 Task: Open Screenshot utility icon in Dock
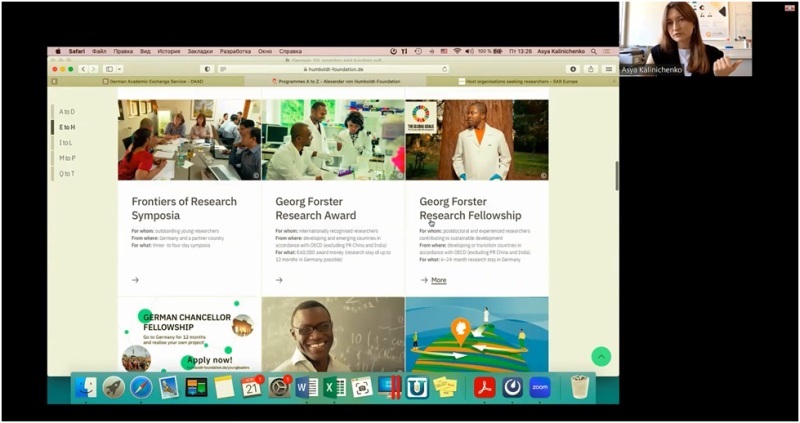(x=362, y=388)
